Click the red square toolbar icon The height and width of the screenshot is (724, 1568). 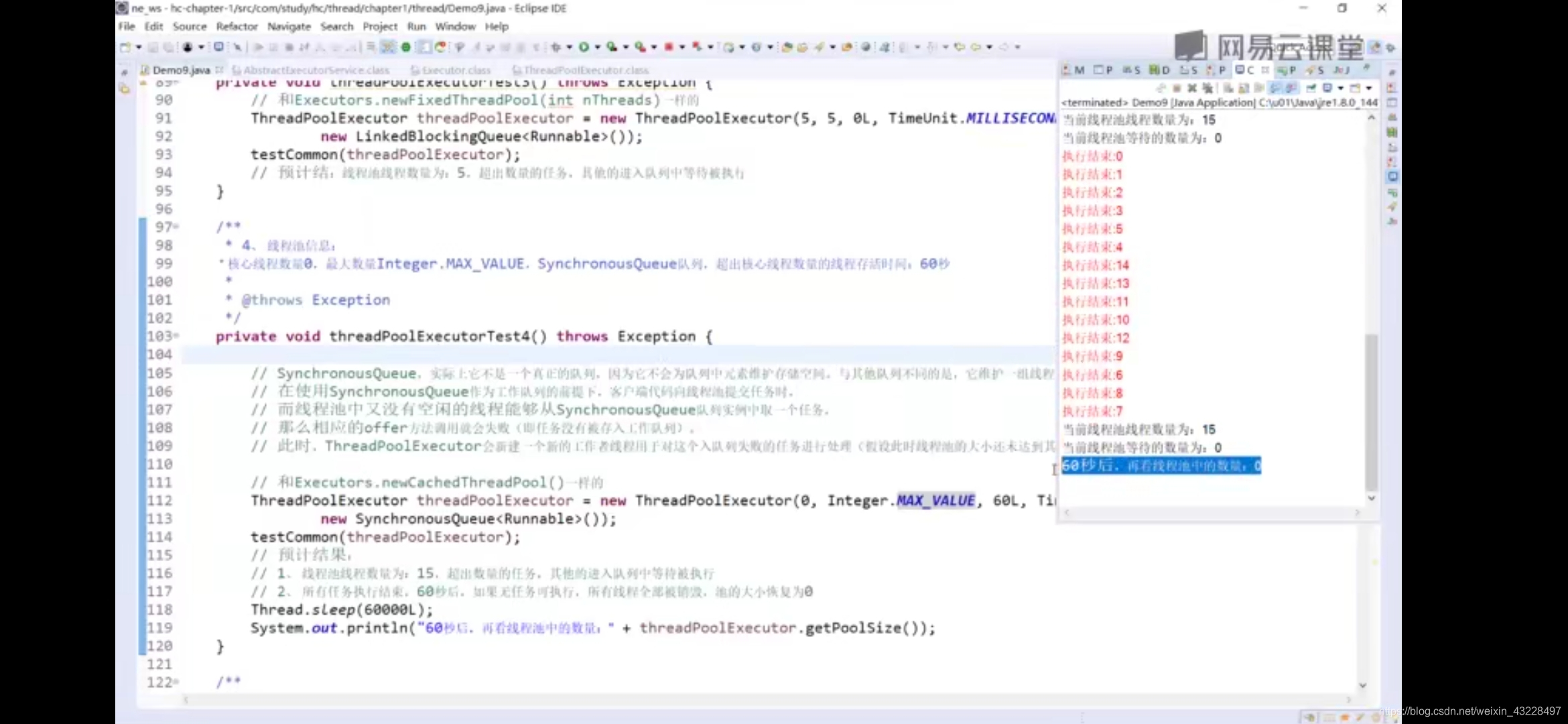(669, 47)
